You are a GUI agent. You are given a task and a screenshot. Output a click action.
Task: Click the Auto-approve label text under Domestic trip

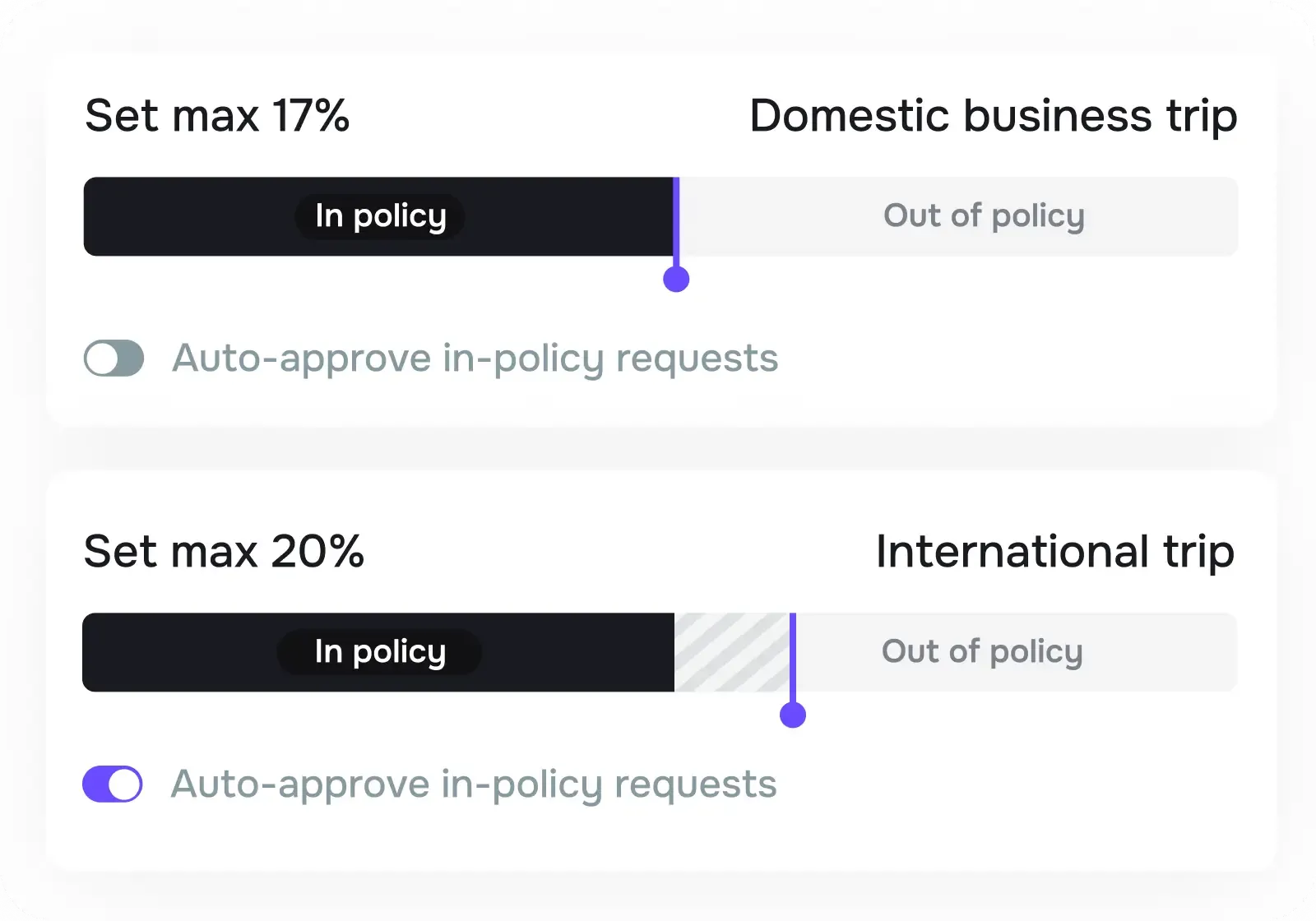[x=475, y=359]
